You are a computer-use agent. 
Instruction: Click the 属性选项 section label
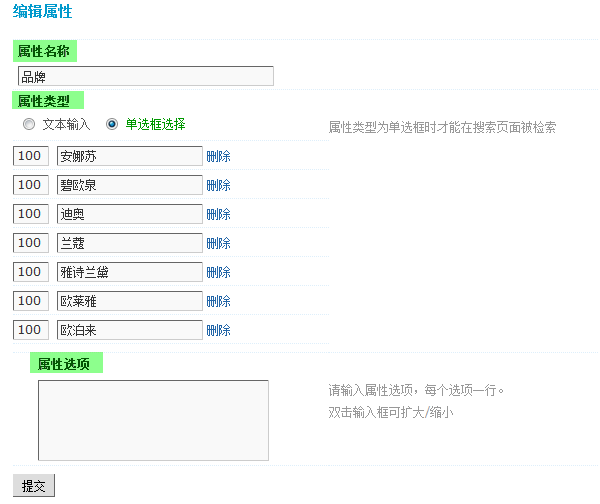point(64,364)
